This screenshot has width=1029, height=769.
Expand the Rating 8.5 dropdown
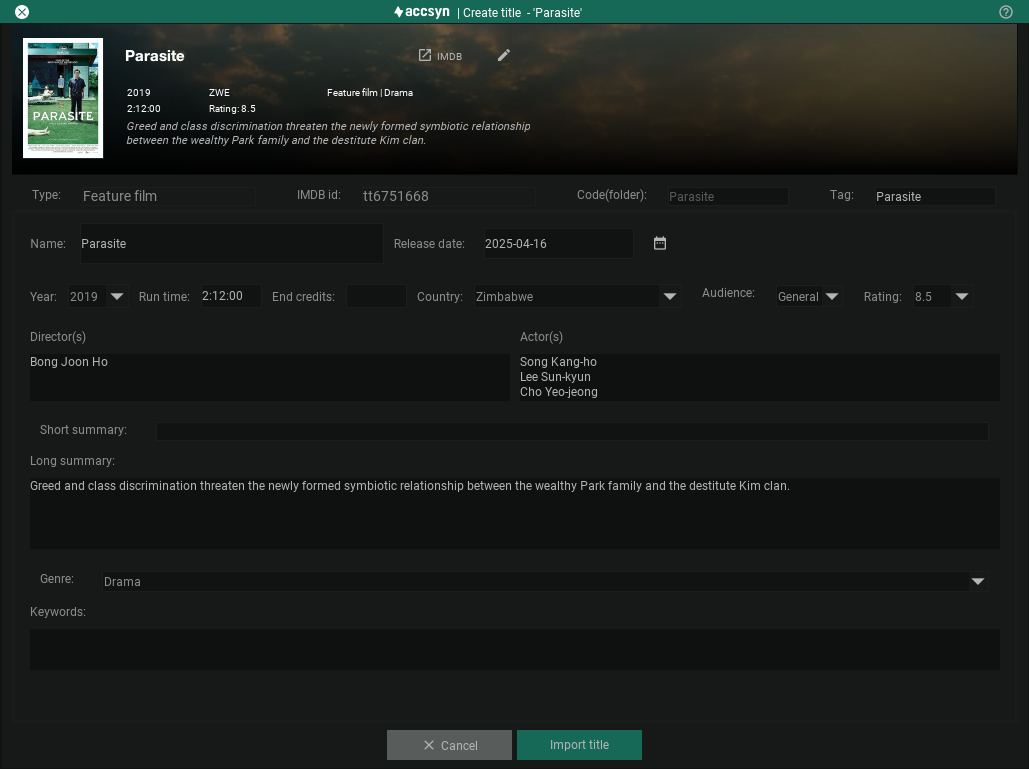[x=942, y=297]
